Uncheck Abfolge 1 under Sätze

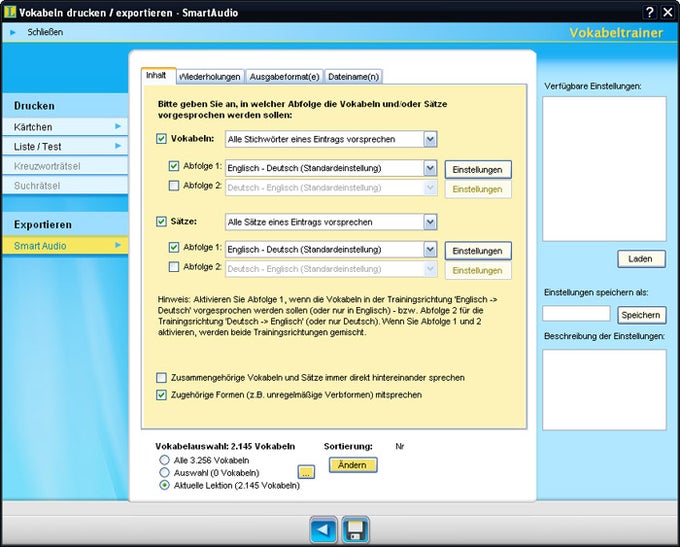coord(174,247)
